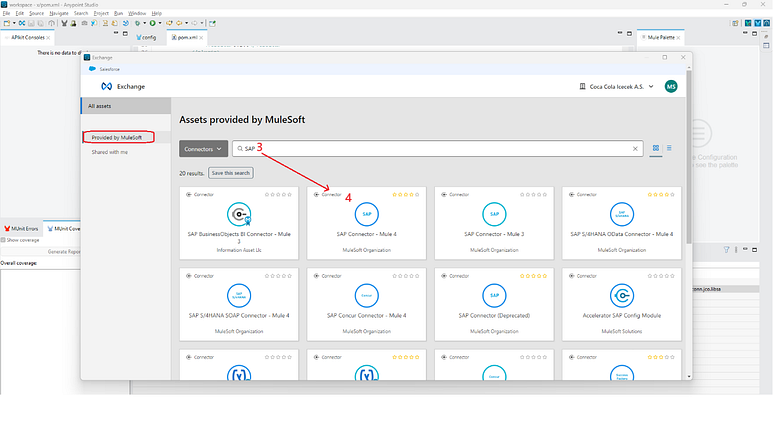Click the Save toolbar icon

point(31,23)
